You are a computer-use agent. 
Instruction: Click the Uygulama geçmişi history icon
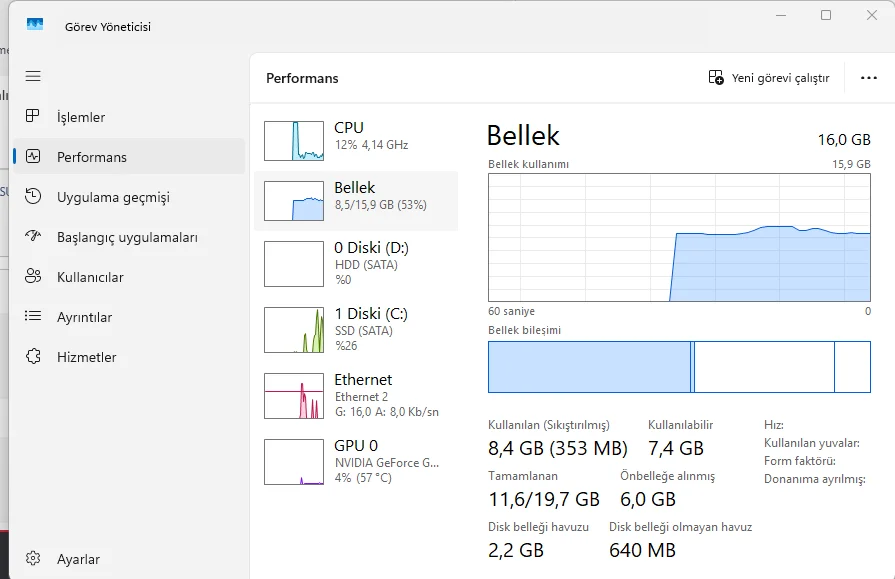pyautogui.click(x=33, y=197)
